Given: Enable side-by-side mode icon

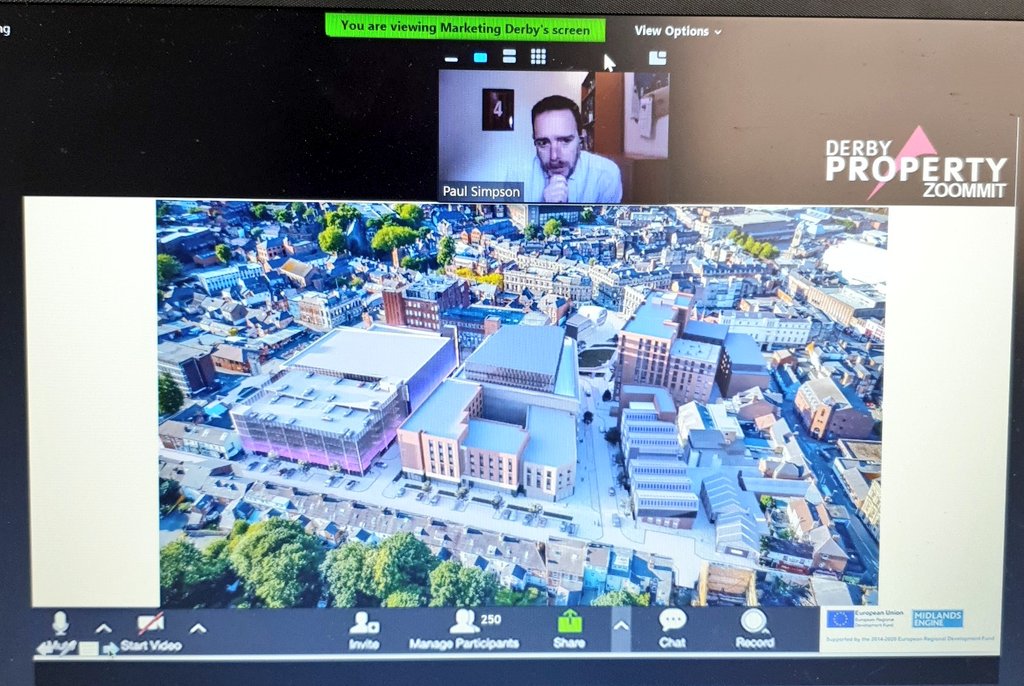Looking at the screenshot, I should click(x=658, y=58).
